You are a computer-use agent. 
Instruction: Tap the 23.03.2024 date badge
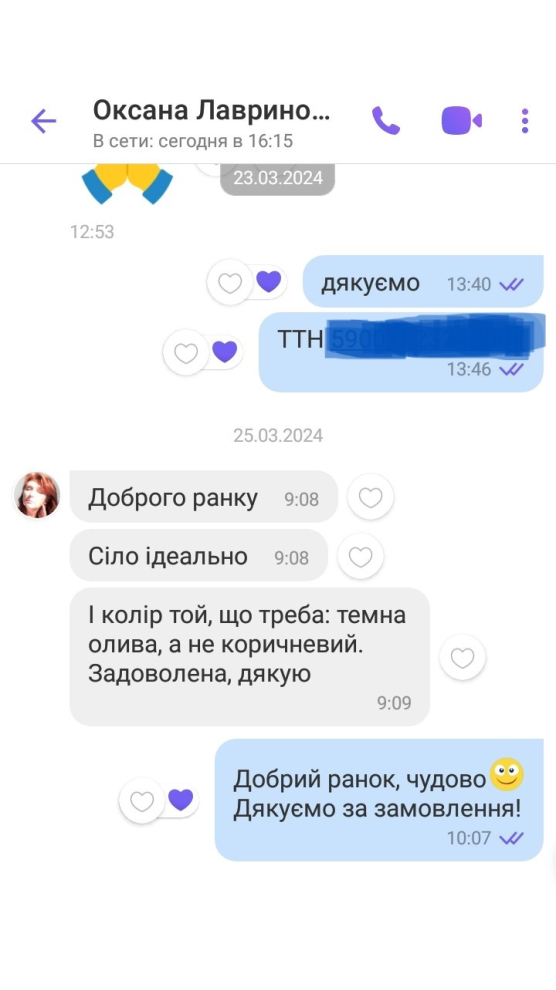278,177
